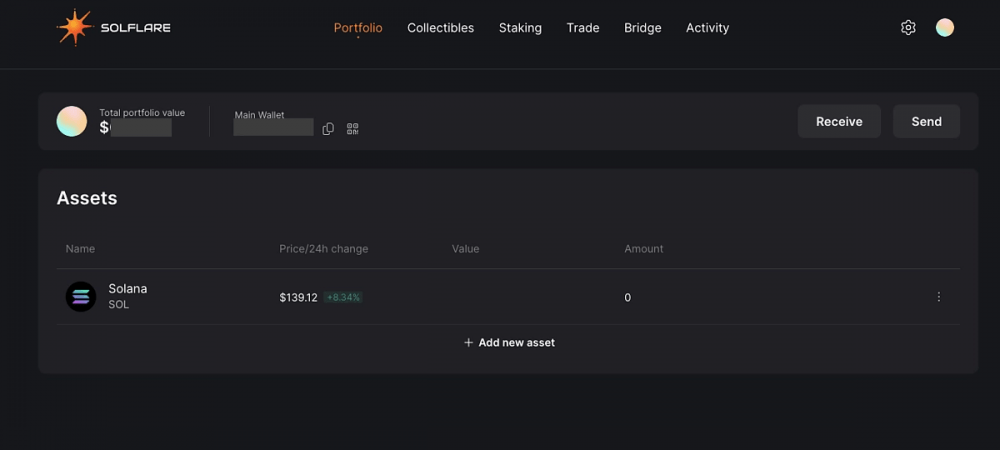Click the Assets heading
The height and width of the screenshot is (450, 1000).
coord(87,198)
